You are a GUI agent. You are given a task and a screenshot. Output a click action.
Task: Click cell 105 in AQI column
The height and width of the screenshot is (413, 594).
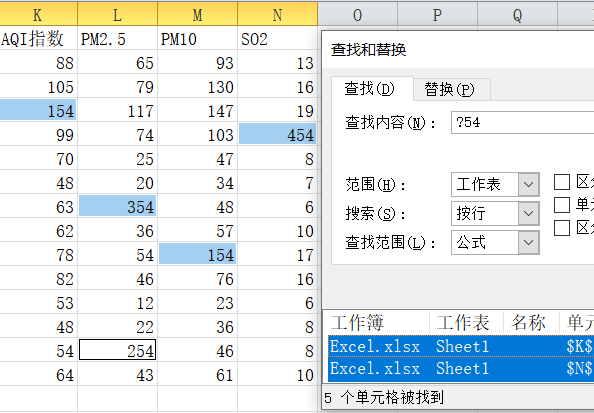[x=38, y=87]
